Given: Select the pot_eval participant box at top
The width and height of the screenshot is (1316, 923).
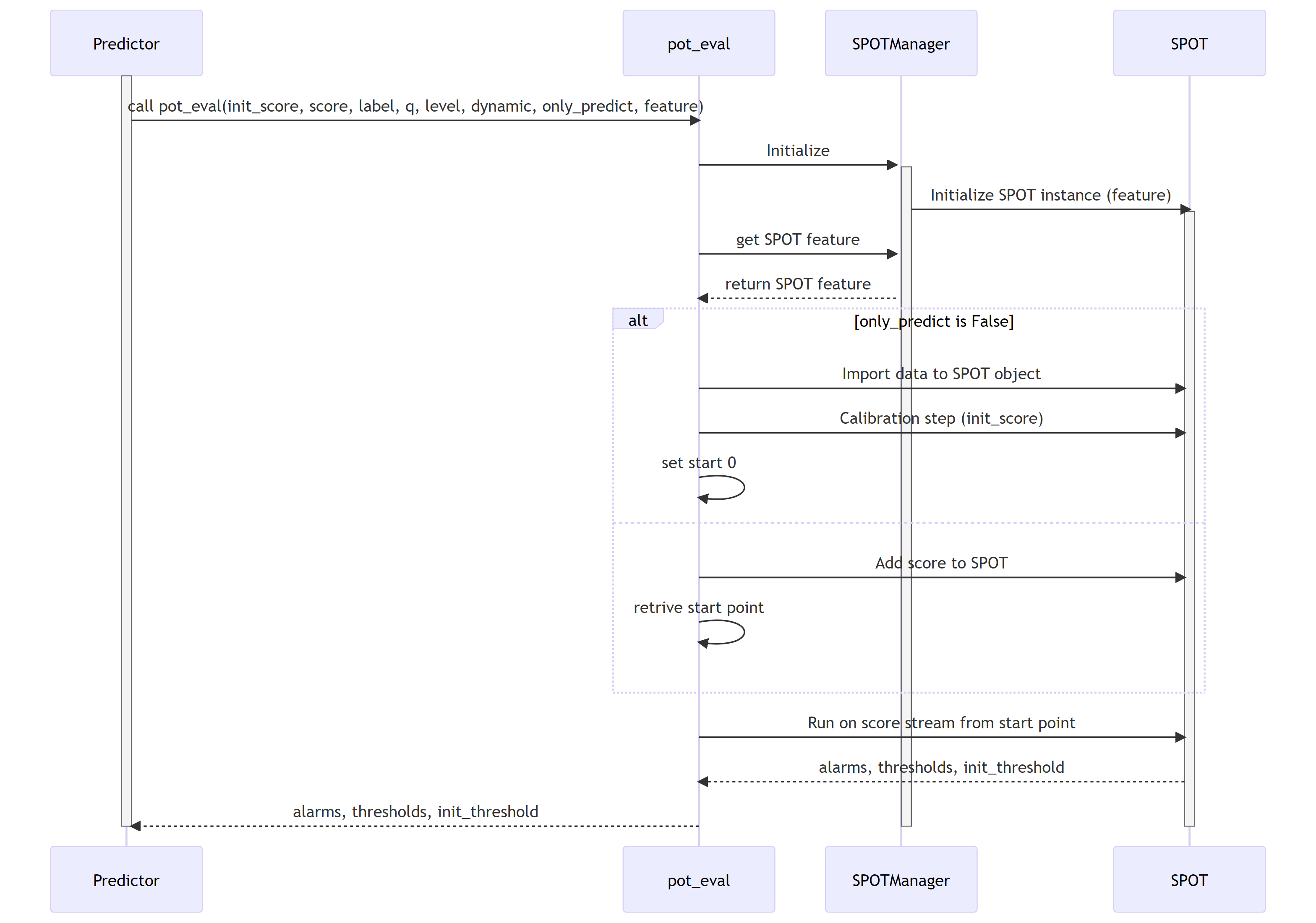Looking at the screenshot, I should pos(698,43).
